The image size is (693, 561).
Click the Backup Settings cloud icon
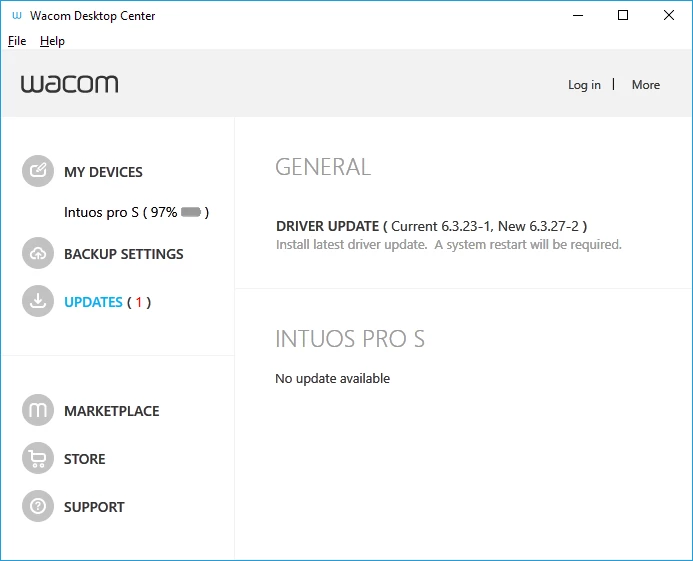click(x=38, y=253)
